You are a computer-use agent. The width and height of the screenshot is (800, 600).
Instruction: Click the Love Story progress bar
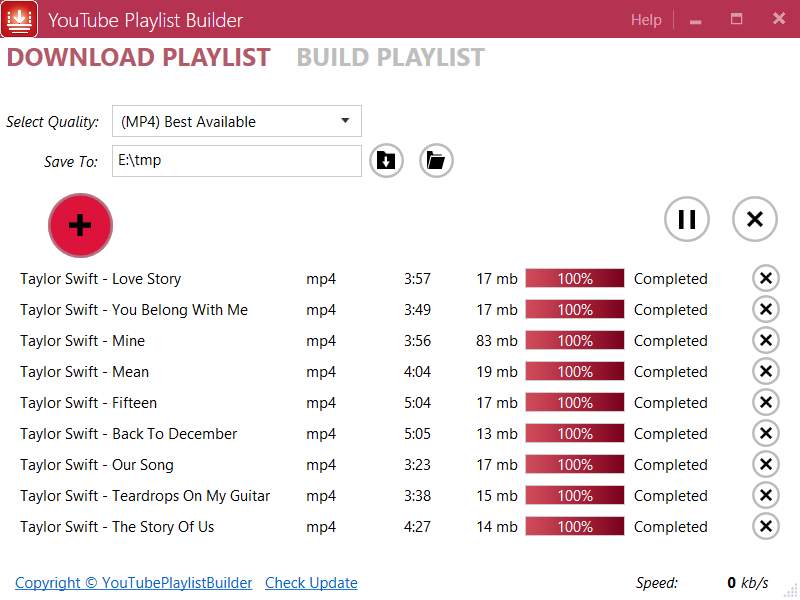[575, 279]
